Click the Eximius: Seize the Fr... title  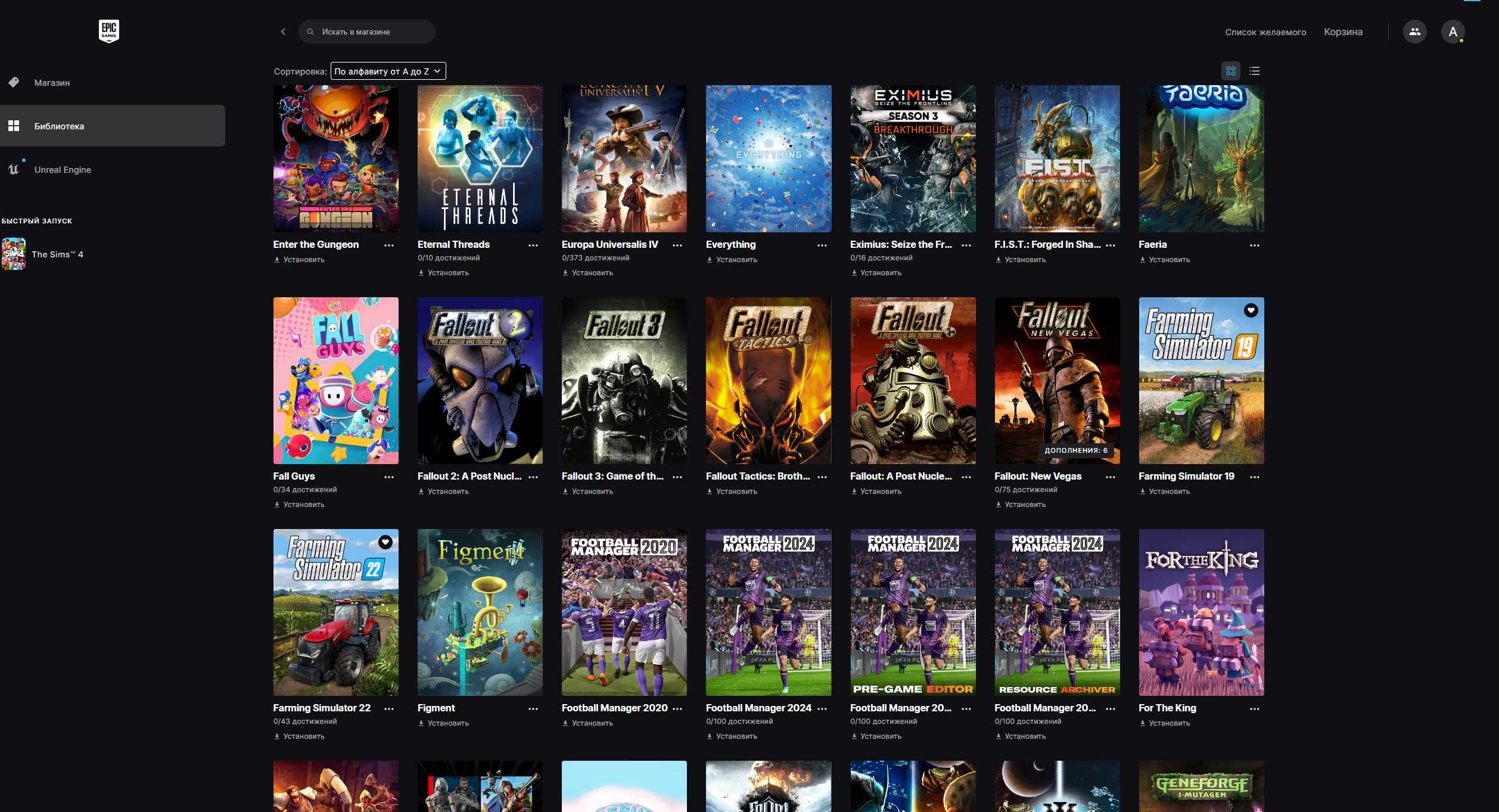point(901,244)
